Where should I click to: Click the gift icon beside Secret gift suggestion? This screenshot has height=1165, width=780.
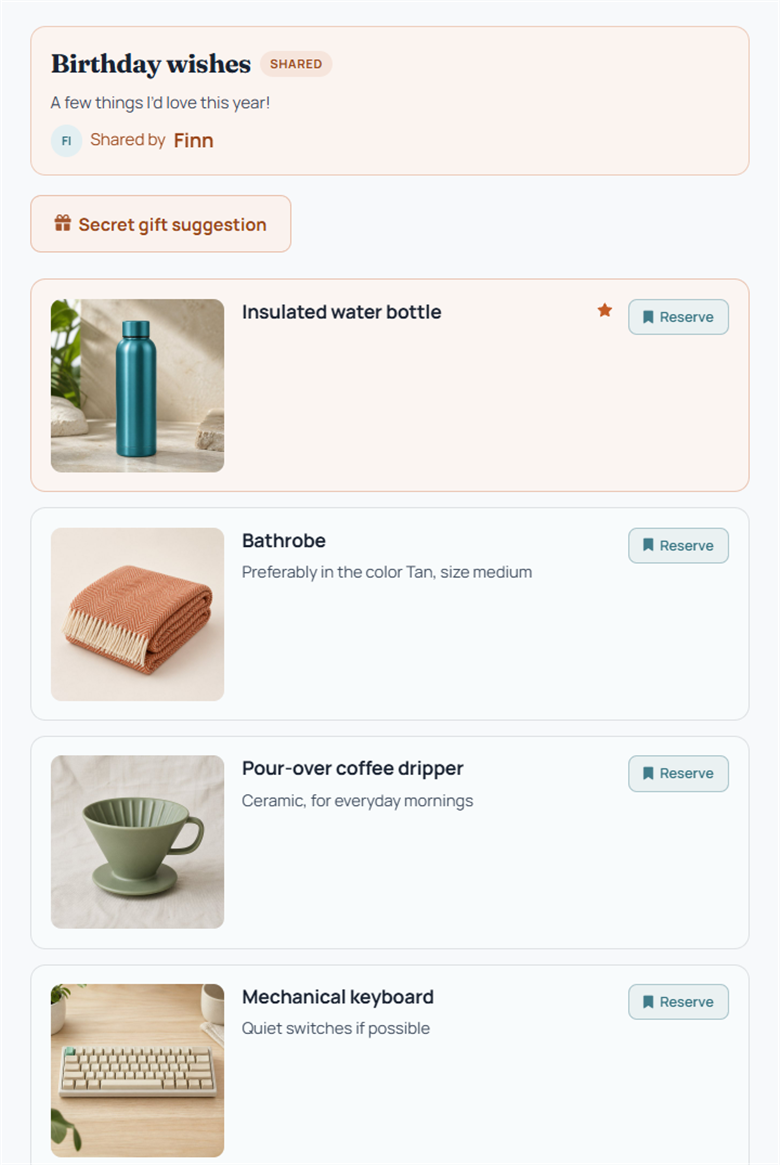pos(62,223)
